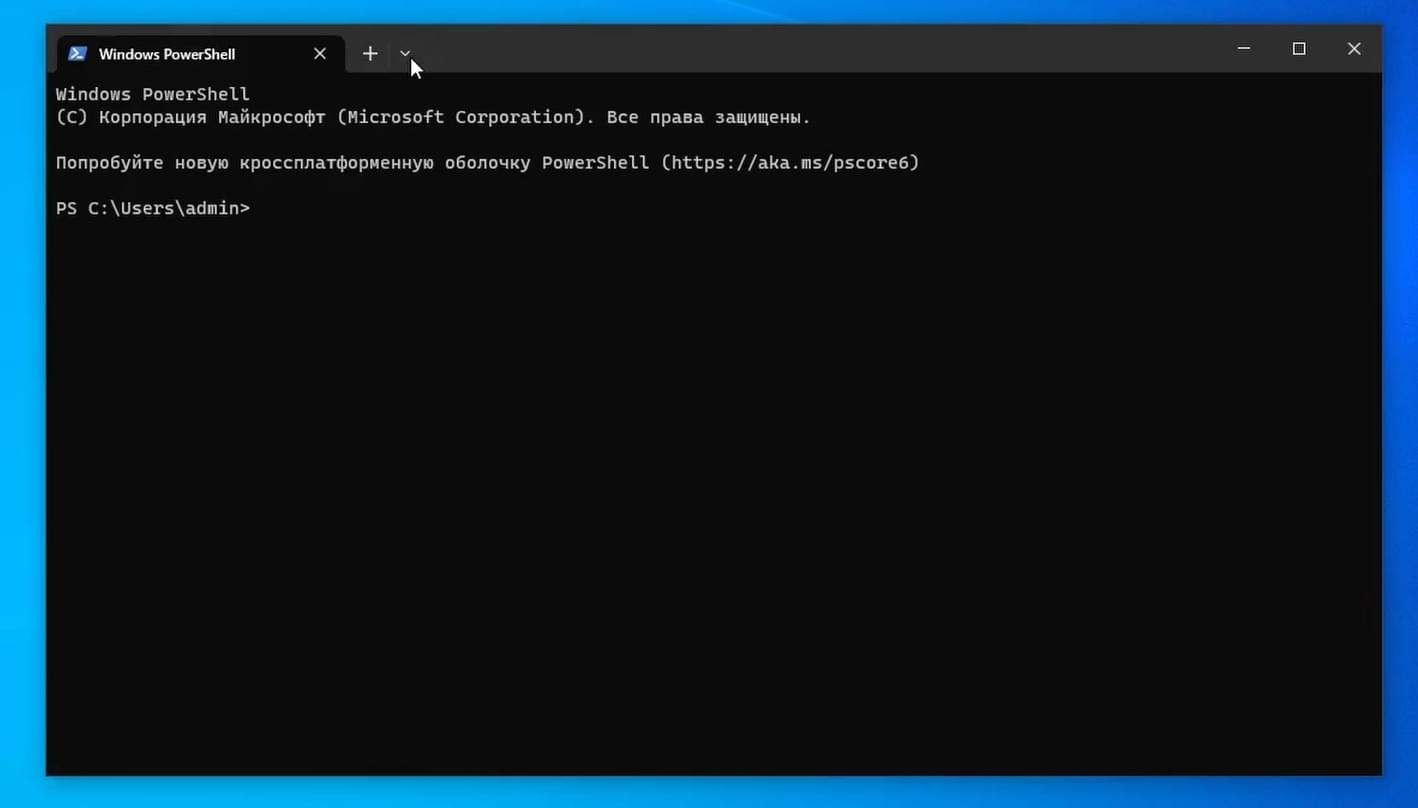Close the Windows PowerShell tab
The height and width of the screenshot is (808, 1418).
point(320,54)
